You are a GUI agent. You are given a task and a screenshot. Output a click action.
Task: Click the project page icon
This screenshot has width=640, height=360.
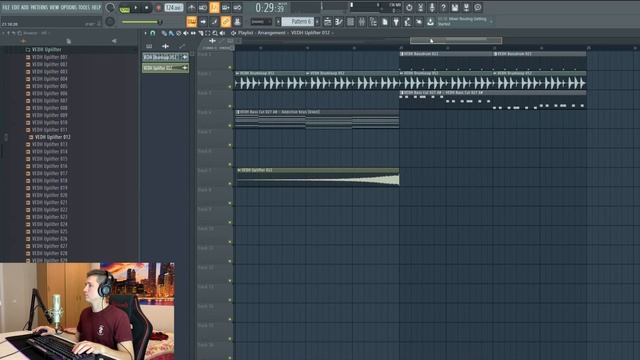coord(384,22)
